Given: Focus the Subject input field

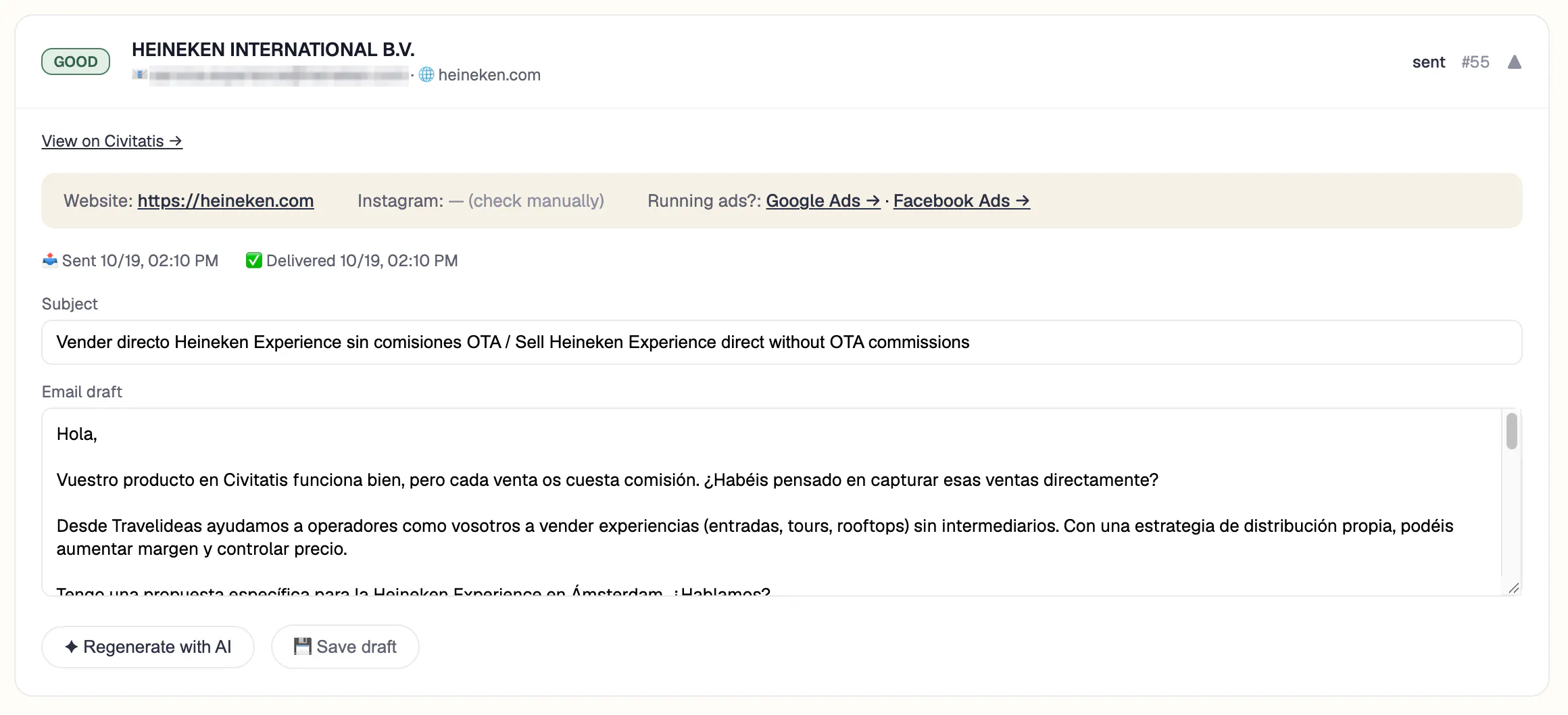Looking at the screenshot, I should (x=782, y=342).
